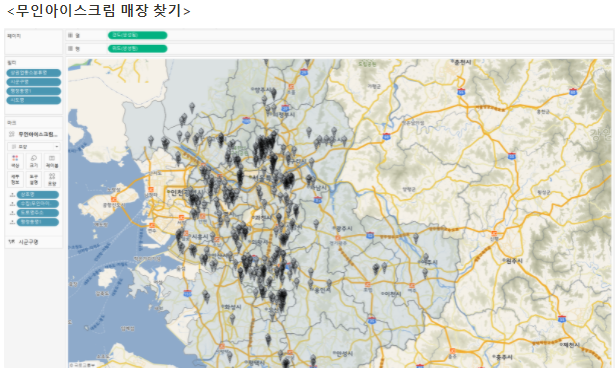This screenshot has width=615, height=370.
Task: Click the 모양 (shape) marks card button
Action: [52, 179]
